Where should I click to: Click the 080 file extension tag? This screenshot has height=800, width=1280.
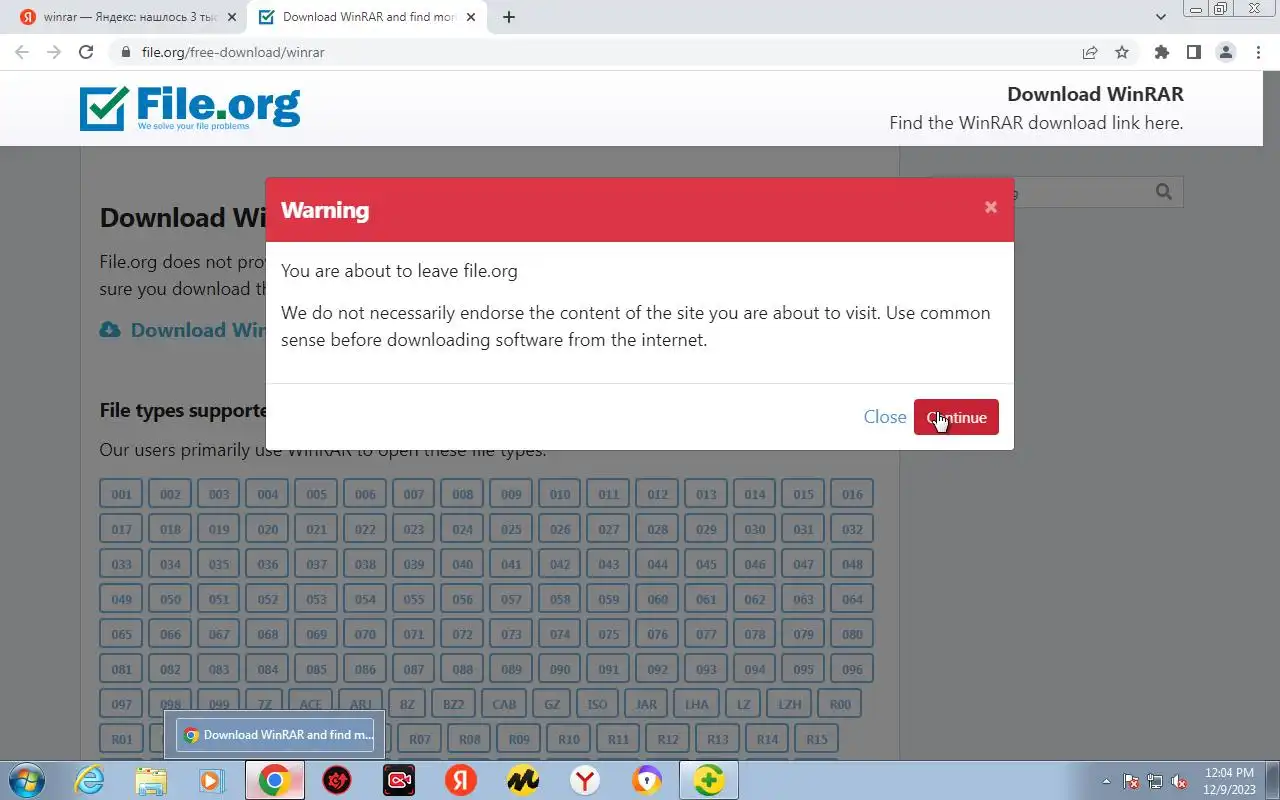pyautogui.click(x=852, y=634)
